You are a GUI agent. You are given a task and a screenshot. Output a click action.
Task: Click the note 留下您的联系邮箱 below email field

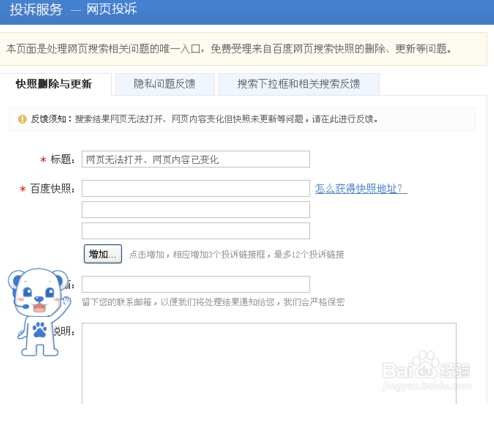click(x=213, y=302)
